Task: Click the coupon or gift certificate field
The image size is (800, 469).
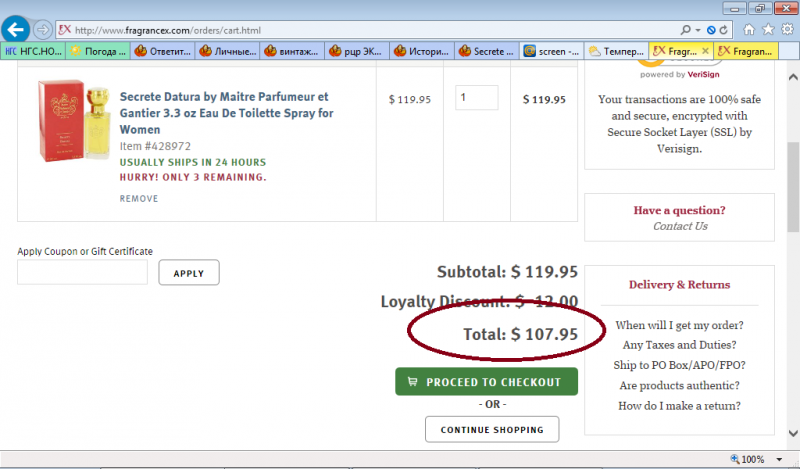Action: (x=82, y=272)
